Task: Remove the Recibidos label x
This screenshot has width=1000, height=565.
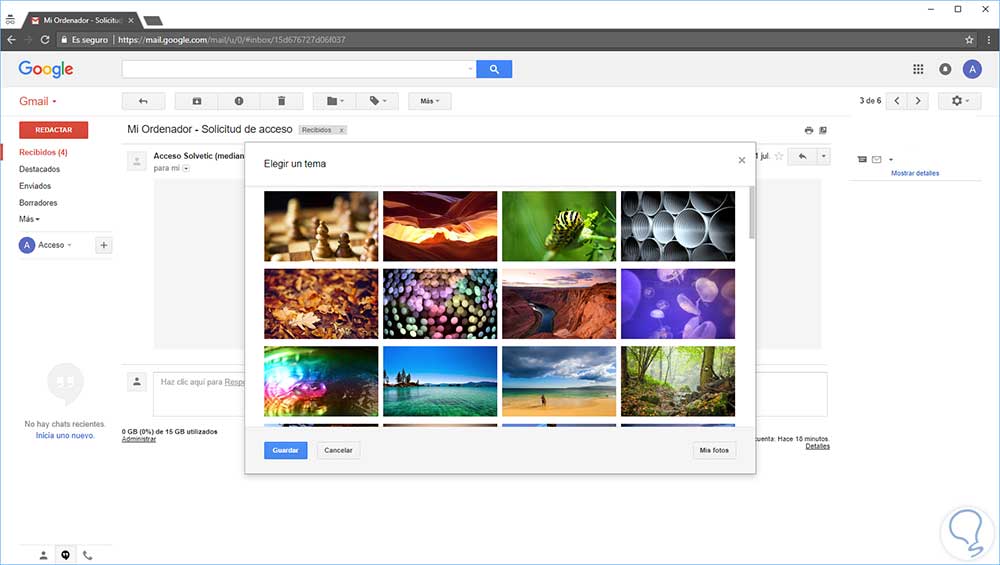Action: pyautogui.click(x=341, y=130)
